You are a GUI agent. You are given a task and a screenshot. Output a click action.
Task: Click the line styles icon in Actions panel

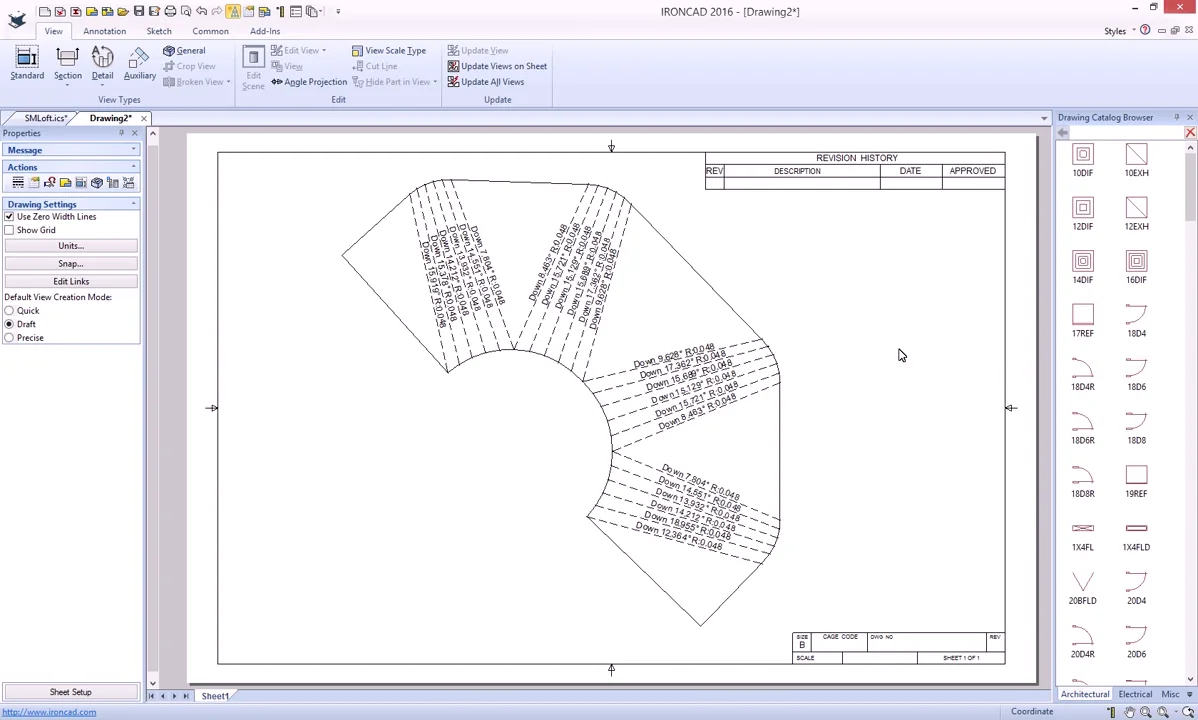18,183
